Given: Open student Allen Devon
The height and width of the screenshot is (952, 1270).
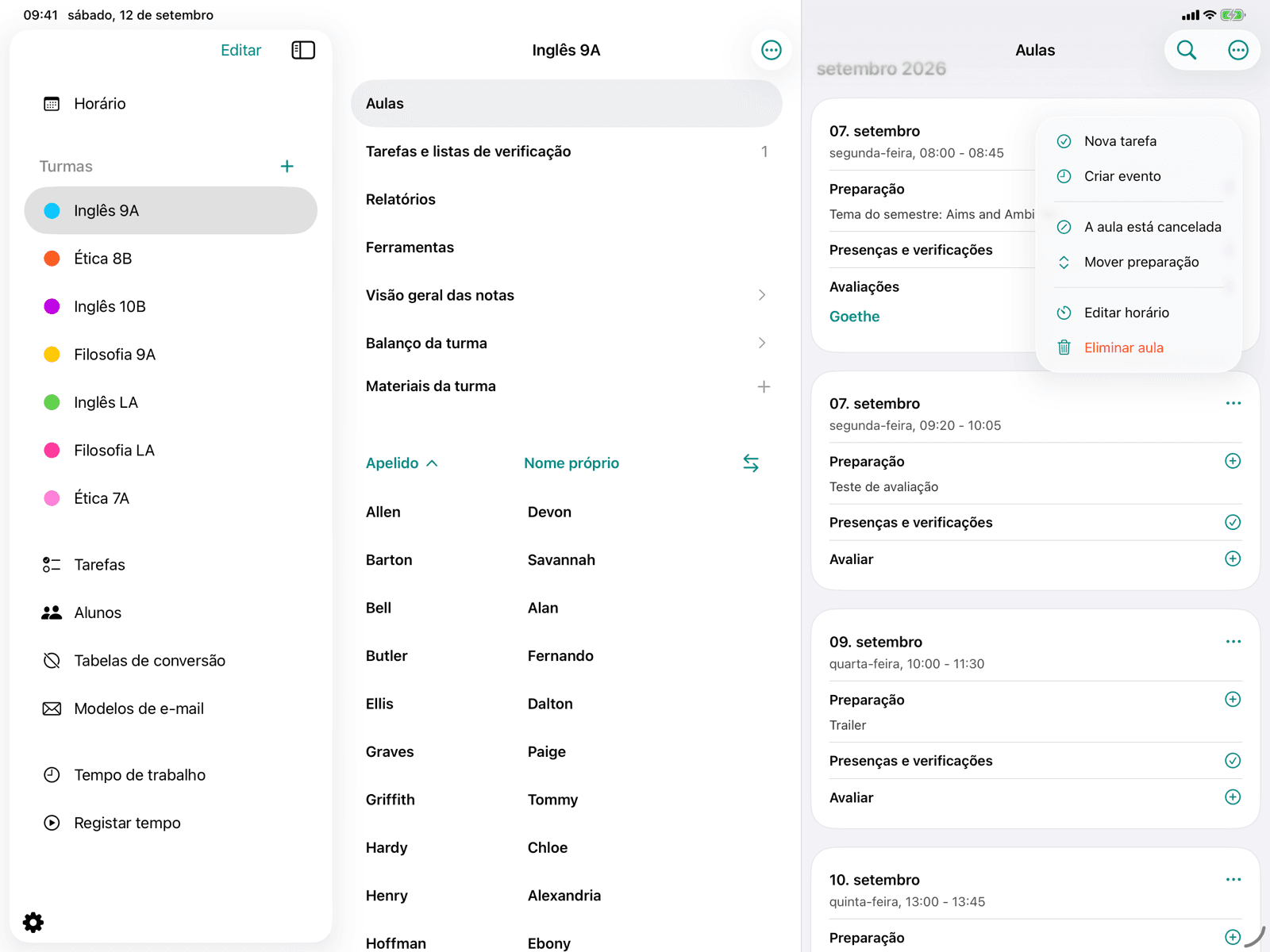Looking at the screenshot, I should coord(567,512).
